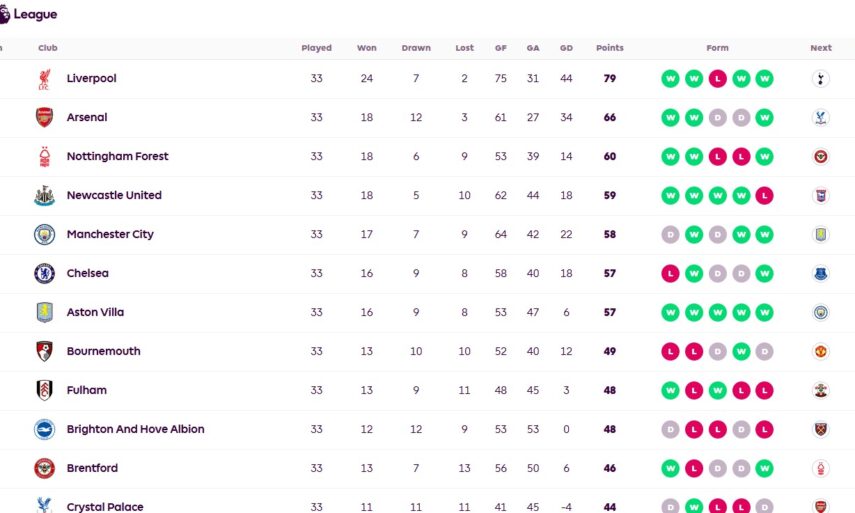Click Newcastle United's latest loss form badge

click(765, 196)
